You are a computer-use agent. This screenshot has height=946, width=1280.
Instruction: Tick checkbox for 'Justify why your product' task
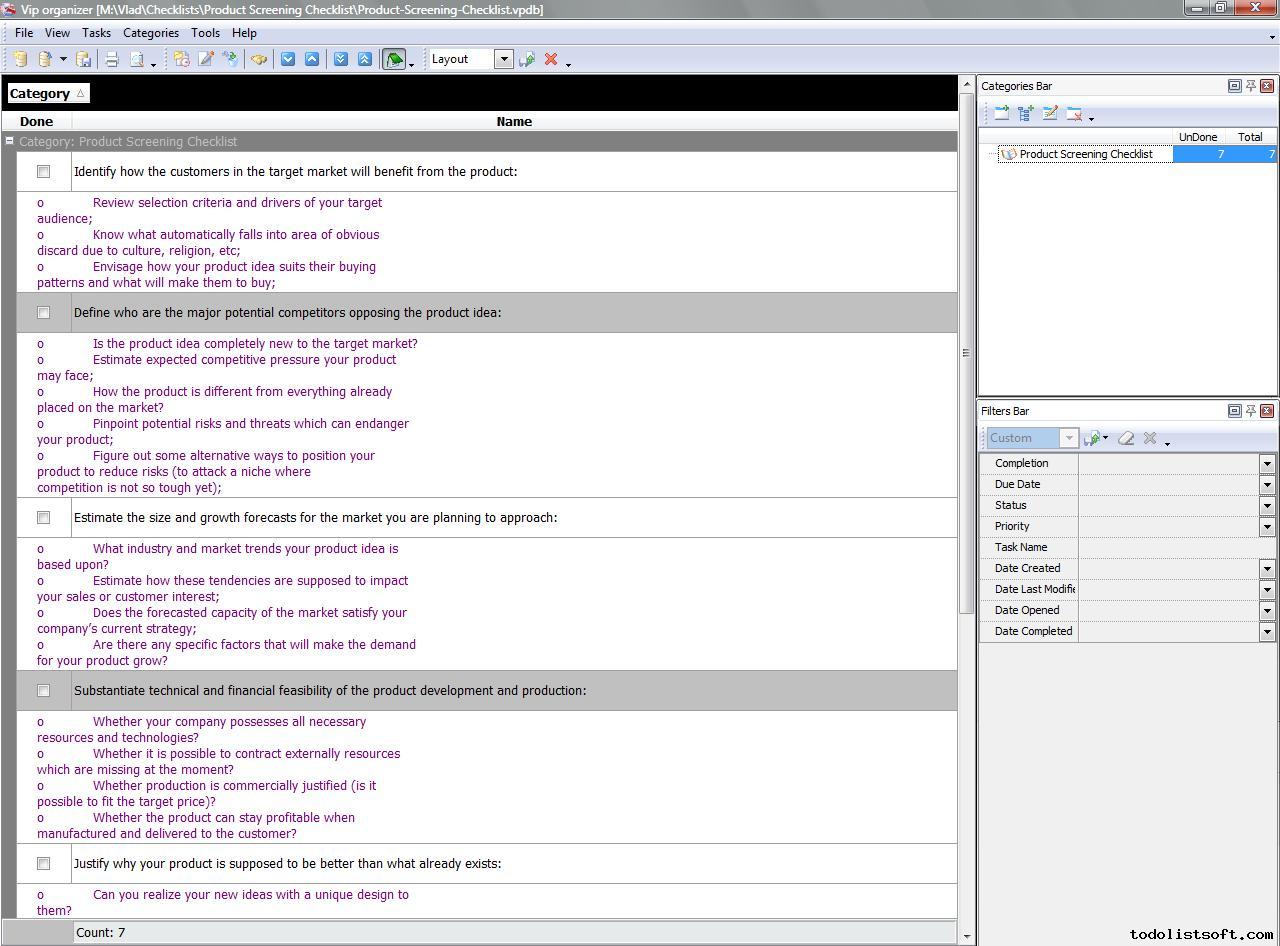(43, 864)
